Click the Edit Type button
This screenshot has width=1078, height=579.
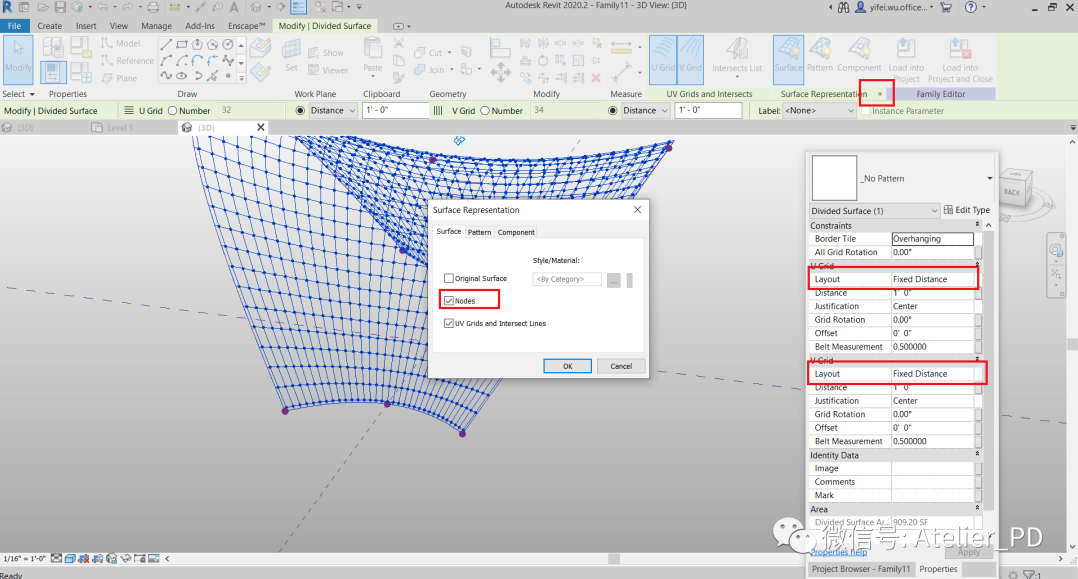(x=967, y=210)
